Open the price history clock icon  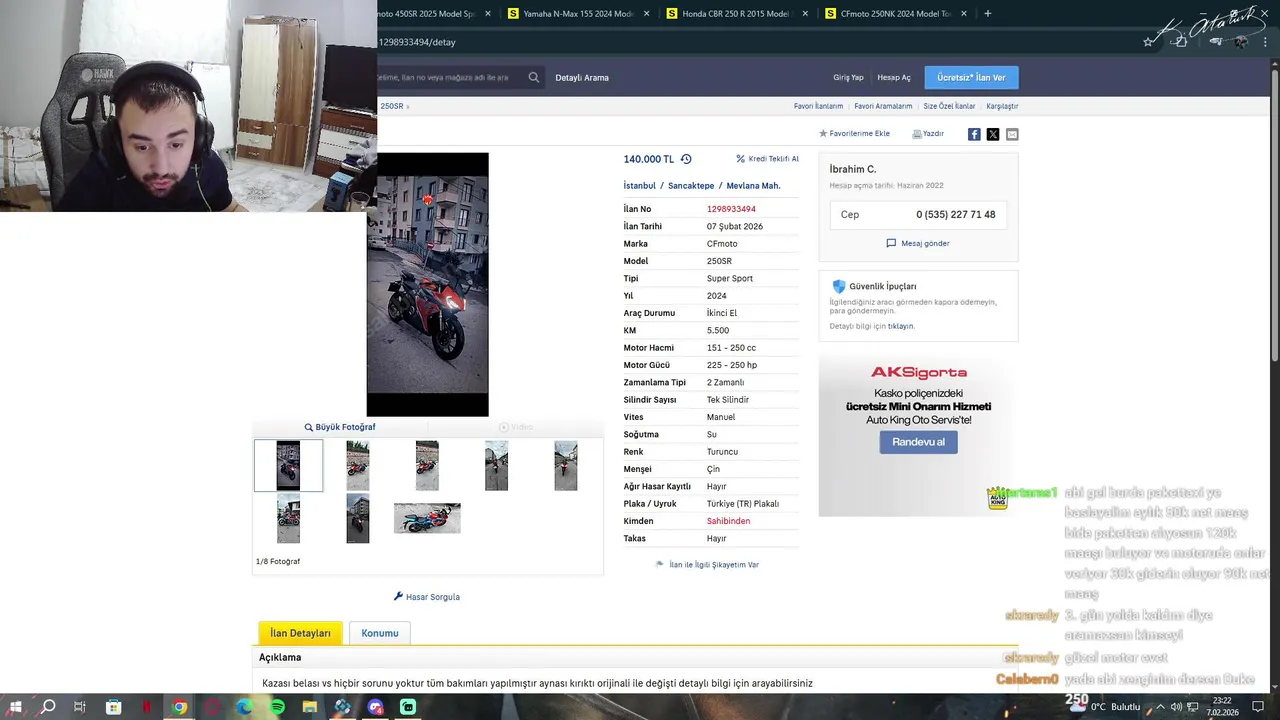click(x=686, y=159)
